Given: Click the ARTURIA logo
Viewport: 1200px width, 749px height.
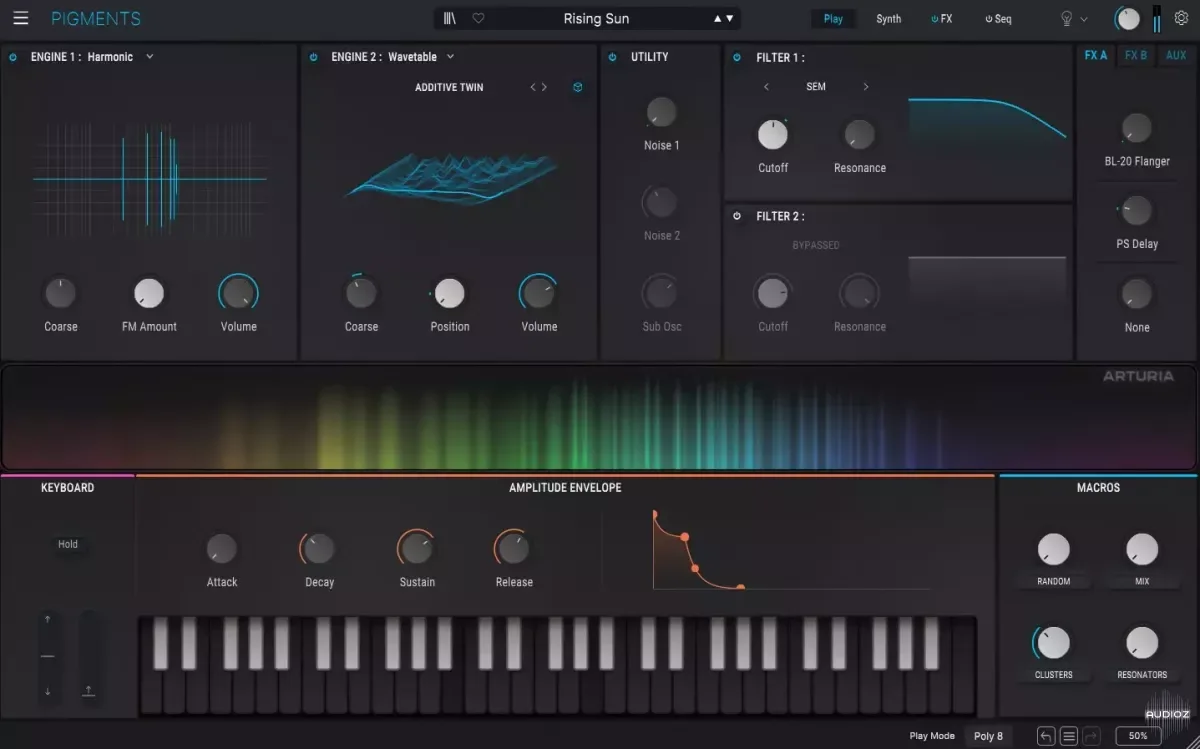Looking at the screenshot, I should [x=1138, y=377].
